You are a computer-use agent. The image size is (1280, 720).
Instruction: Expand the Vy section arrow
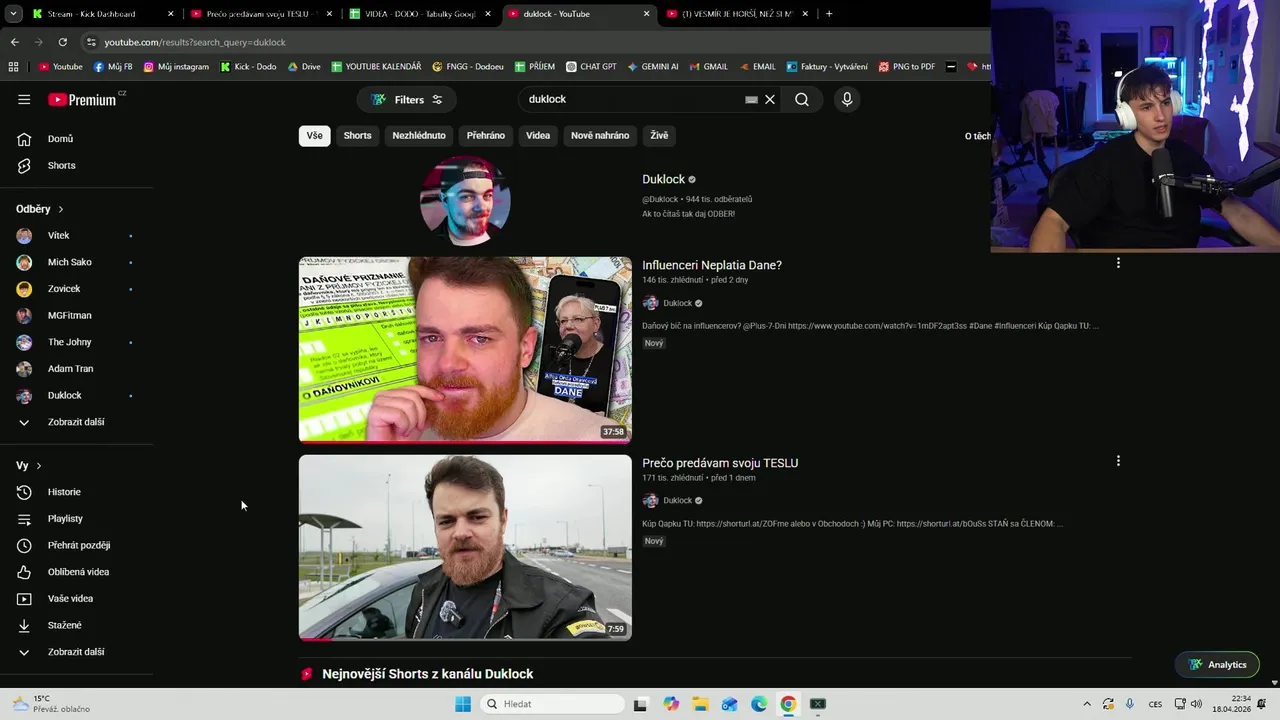[x=39, y=466]
